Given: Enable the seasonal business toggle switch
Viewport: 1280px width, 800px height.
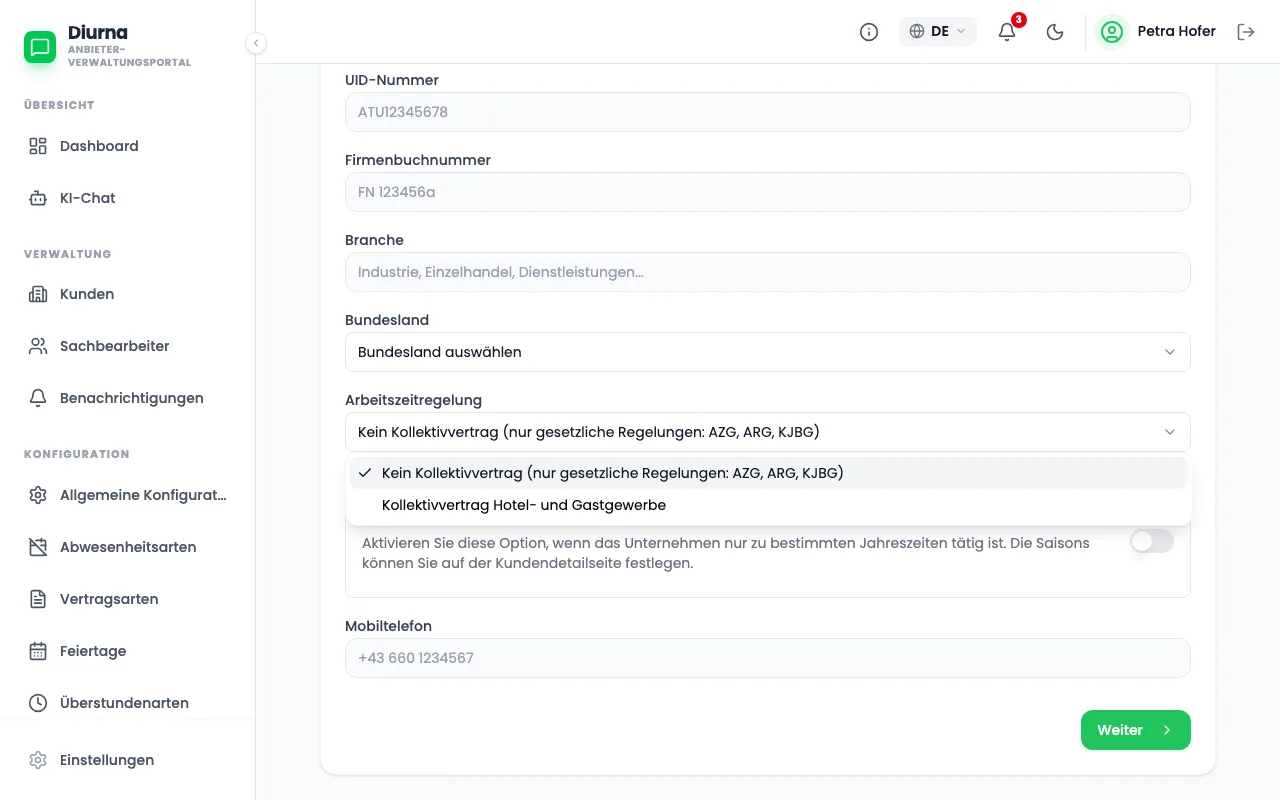Looking at the screenshot, I should 1152,542.
